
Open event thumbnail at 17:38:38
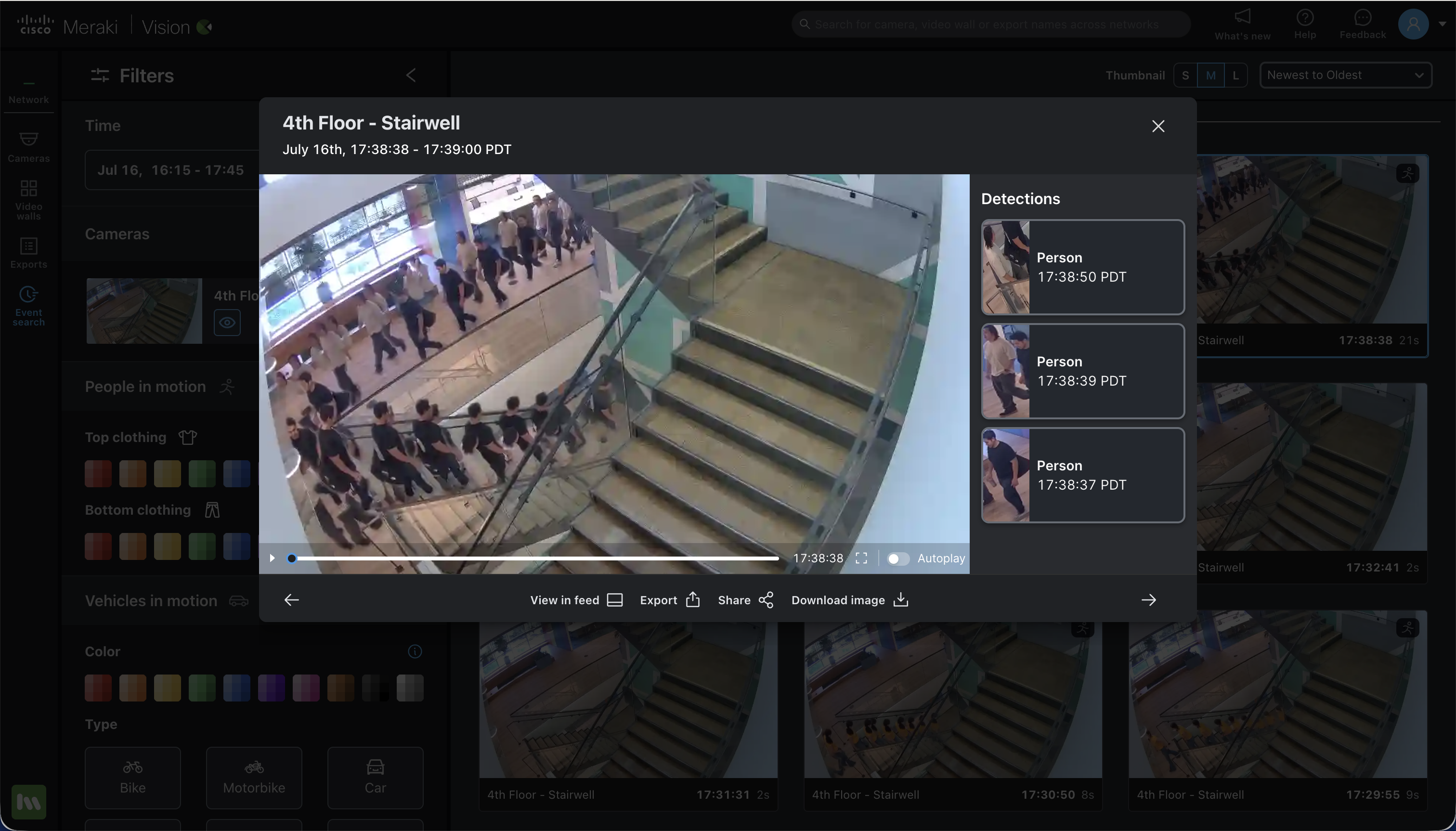point(1312,256)
